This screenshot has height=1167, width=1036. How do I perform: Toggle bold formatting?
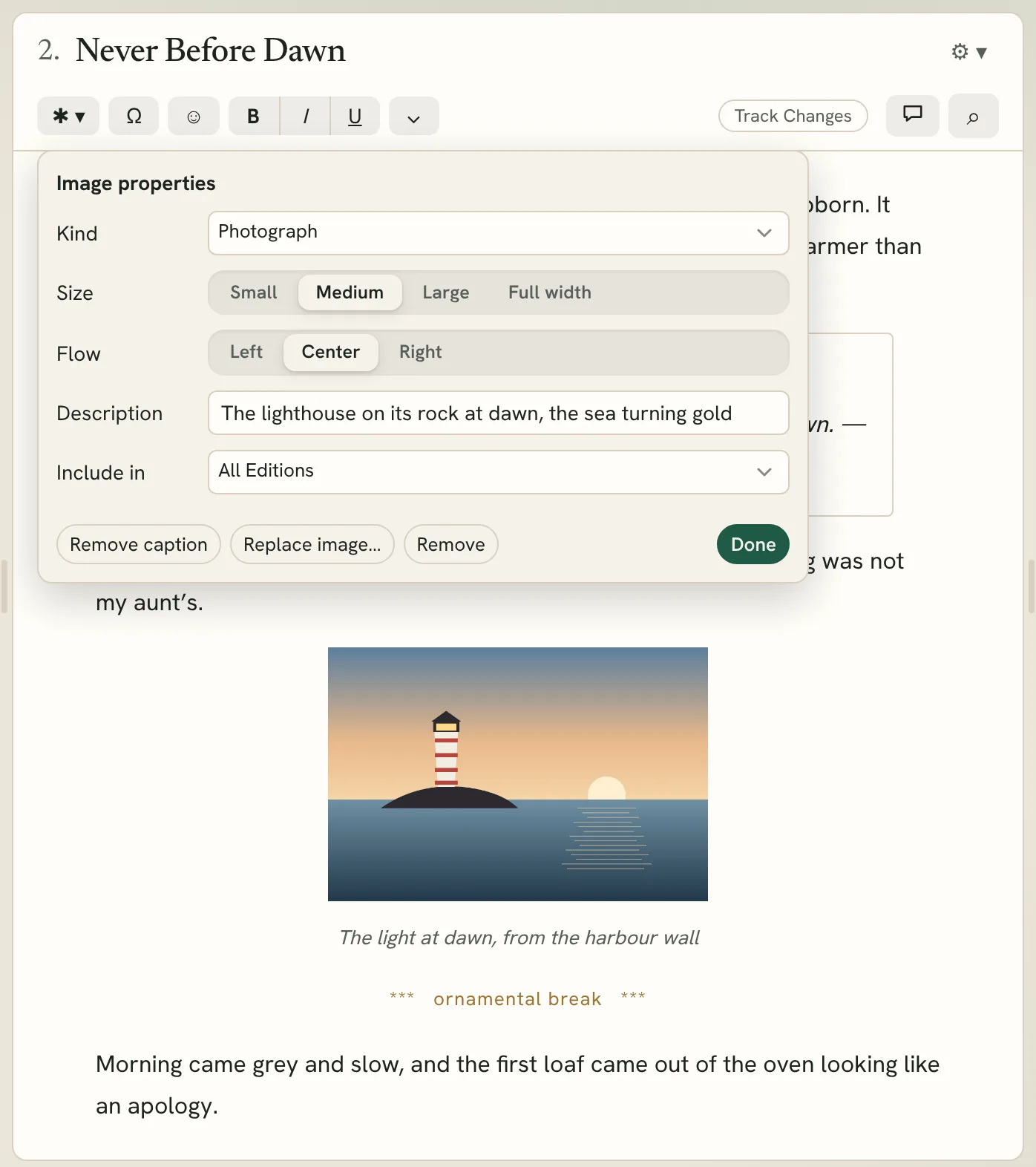[254, 116]
